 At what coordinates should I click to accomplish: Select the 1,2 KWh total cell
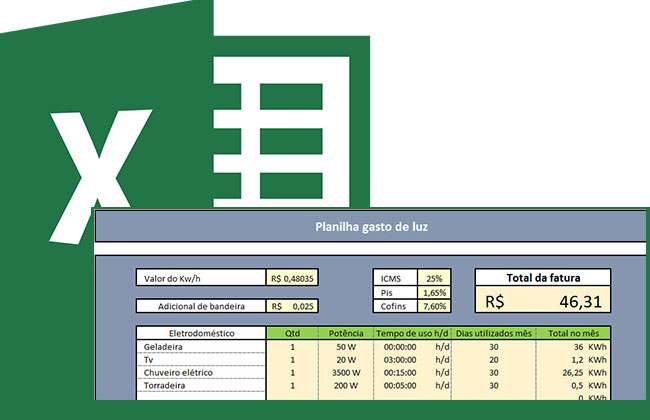click(573, 359)
